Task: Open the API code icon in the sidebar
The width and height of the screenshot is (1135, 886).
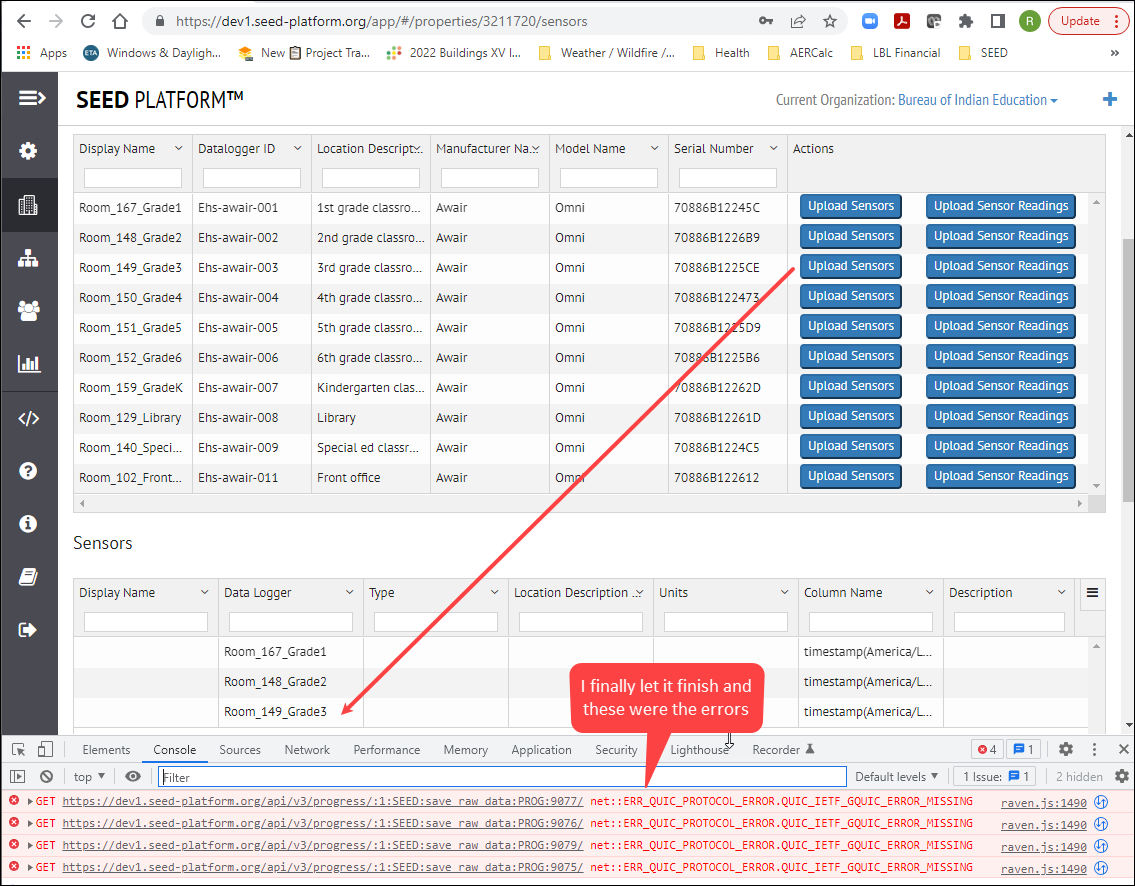Action: 29,417
